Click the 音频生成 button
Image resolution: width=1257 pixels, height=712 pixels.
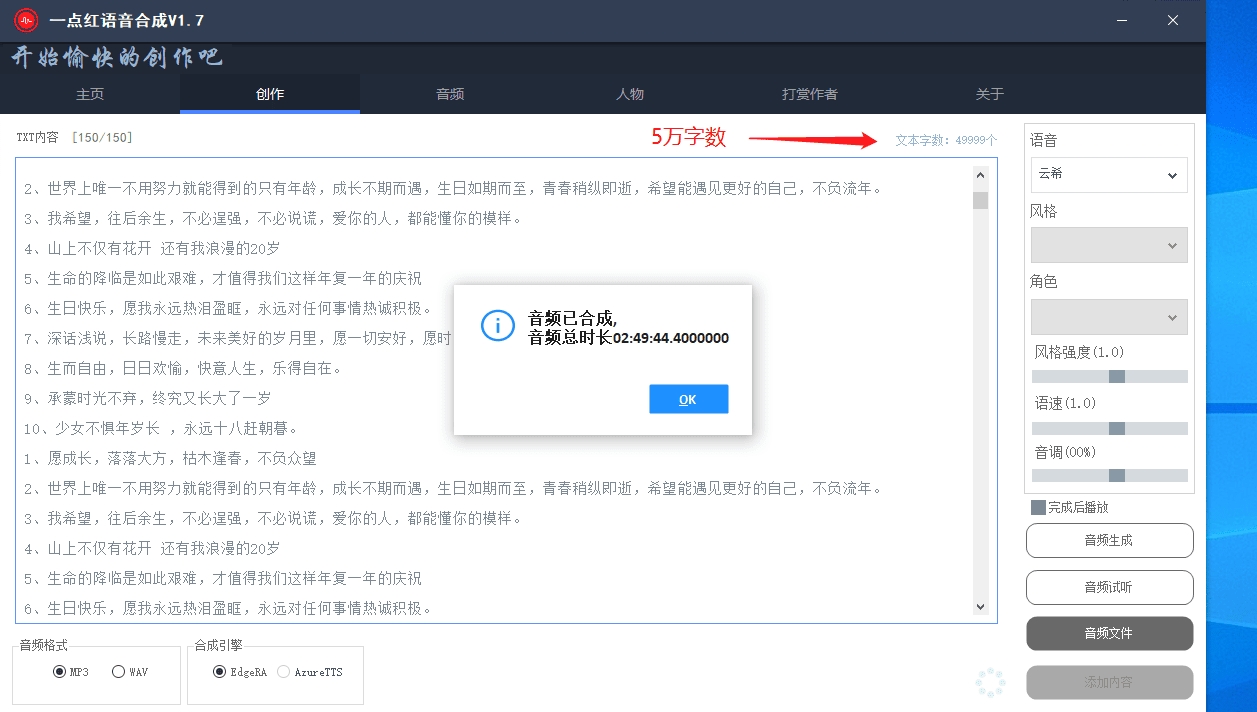(1109, 540)
